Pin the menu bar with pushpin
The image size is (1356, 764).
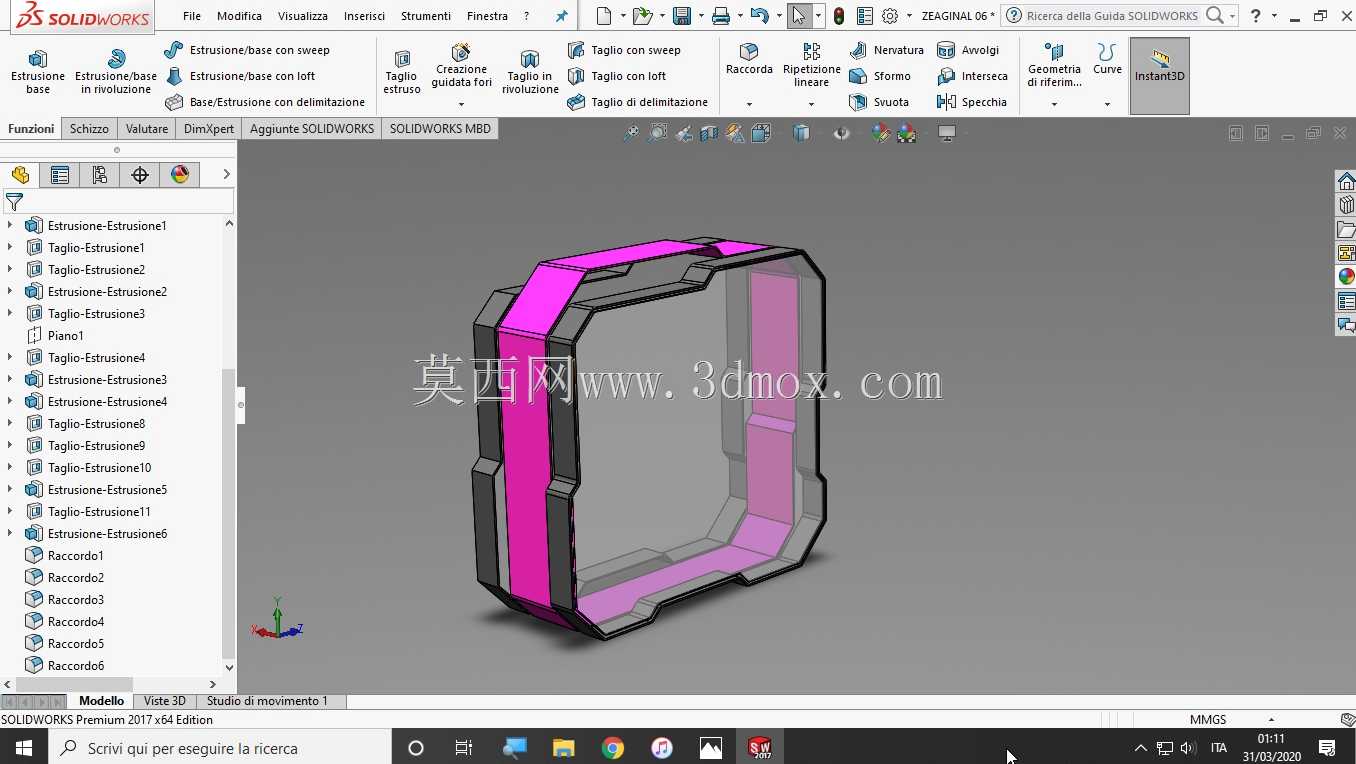(561, 16)
